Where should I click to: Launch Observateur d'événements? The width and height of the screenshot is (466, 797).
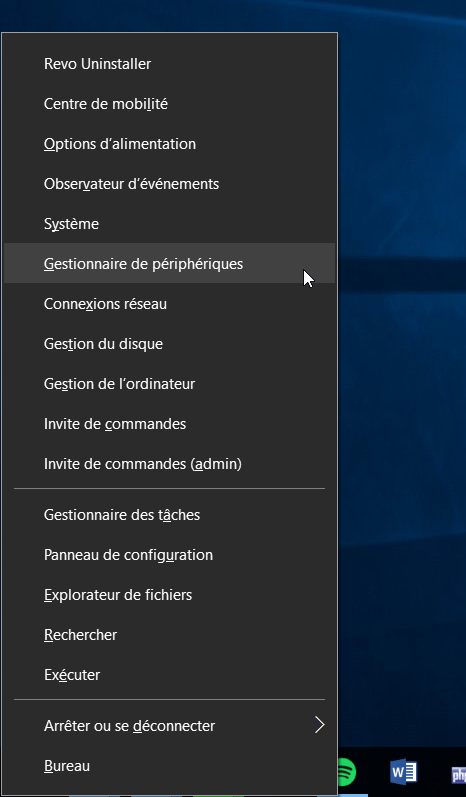coord(169,183)
